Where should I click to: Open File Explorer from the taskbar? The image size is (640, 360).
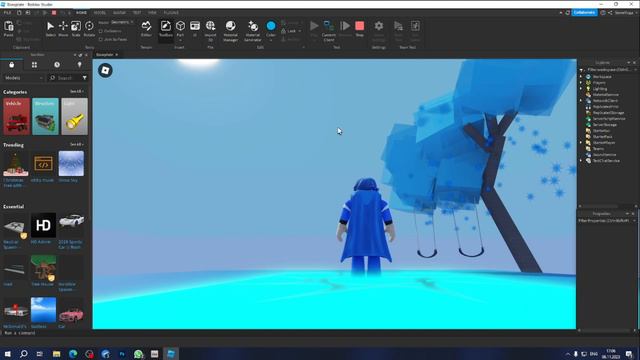point(56,354)
